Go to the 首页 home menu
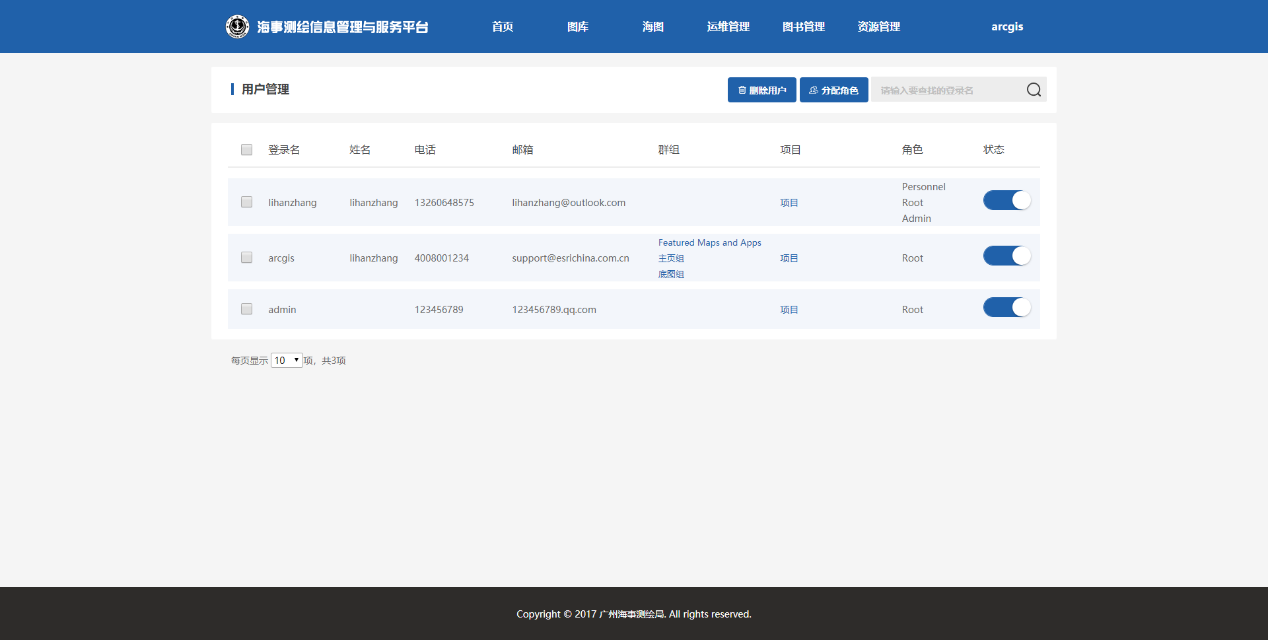 click(x=502, y=27)
